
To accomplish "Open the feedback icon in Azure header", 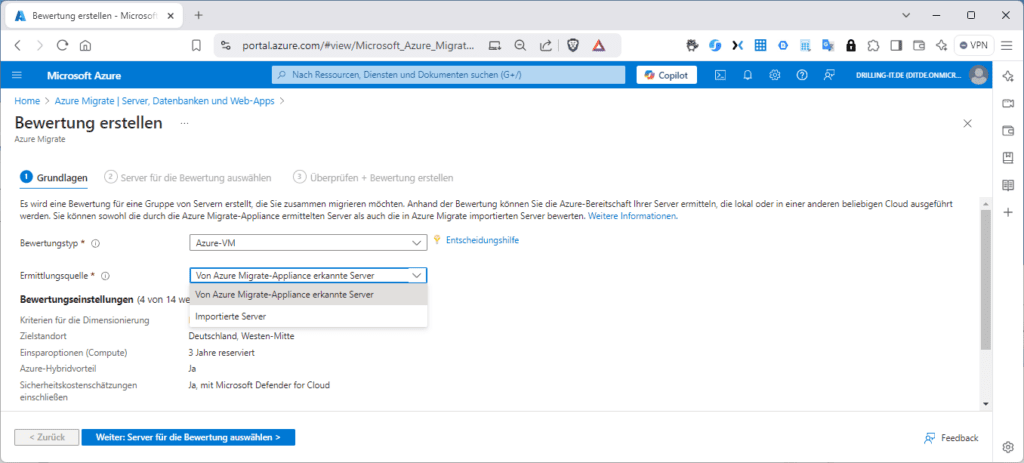I will click(x=829, y=75).
